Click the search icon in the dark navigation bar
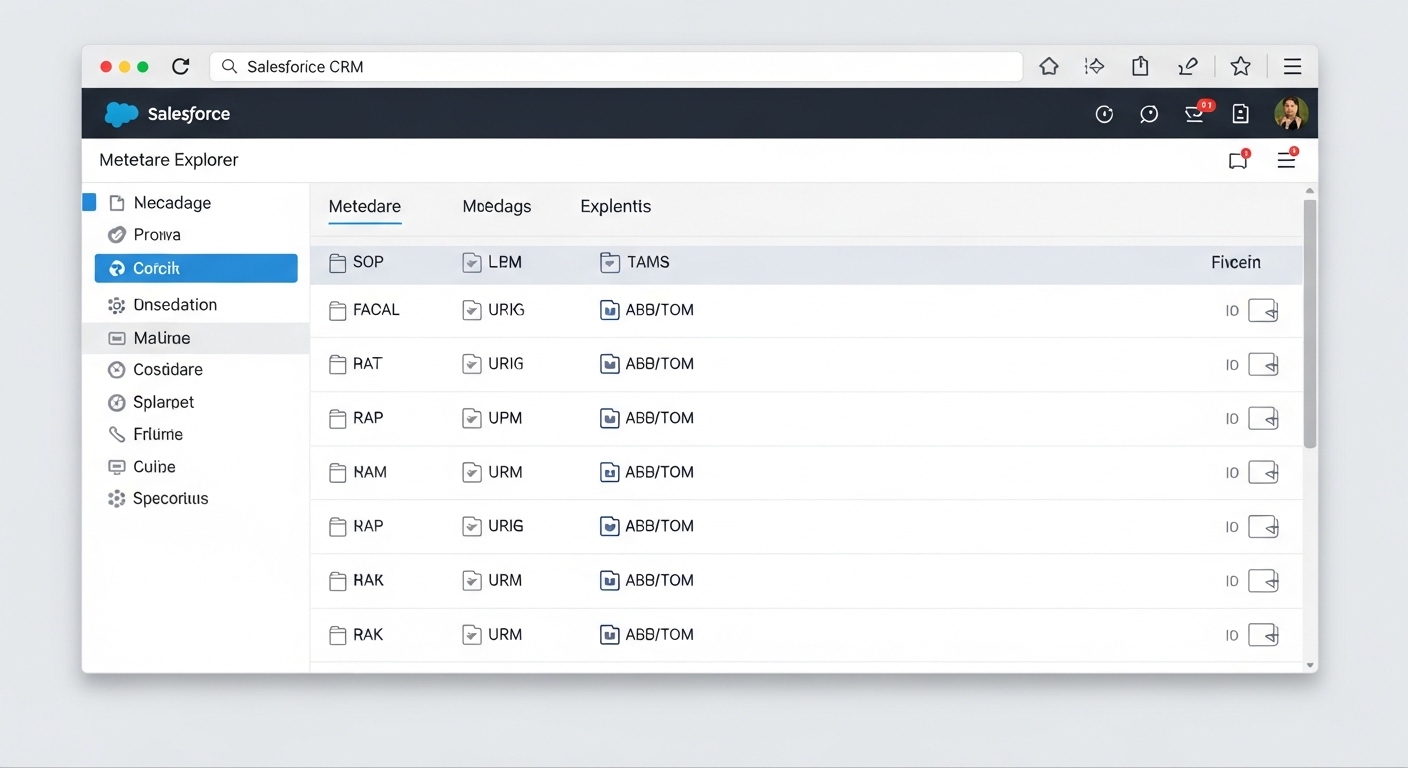This screenshot has width=1408, height=768. (x=1149, y=113)
